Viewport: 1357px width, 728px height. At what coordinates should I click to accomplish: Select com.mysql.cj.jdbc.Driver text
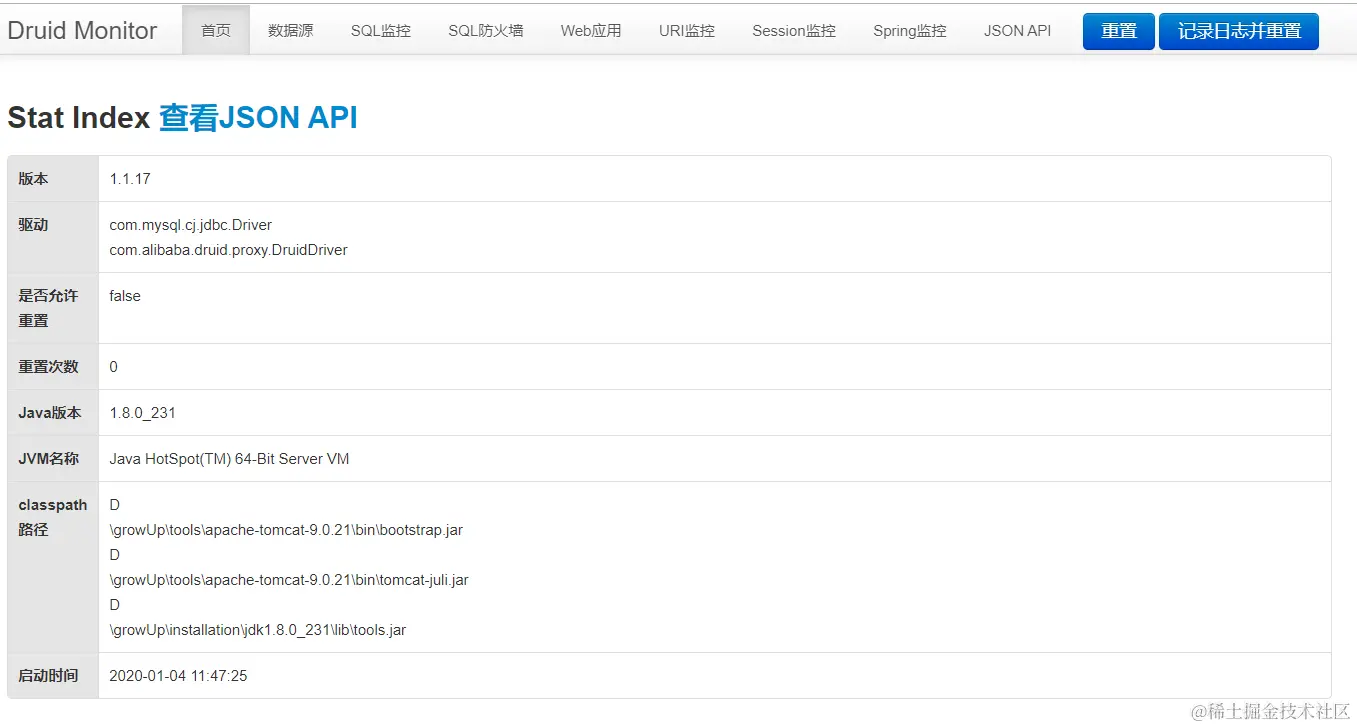pos(191,225)
